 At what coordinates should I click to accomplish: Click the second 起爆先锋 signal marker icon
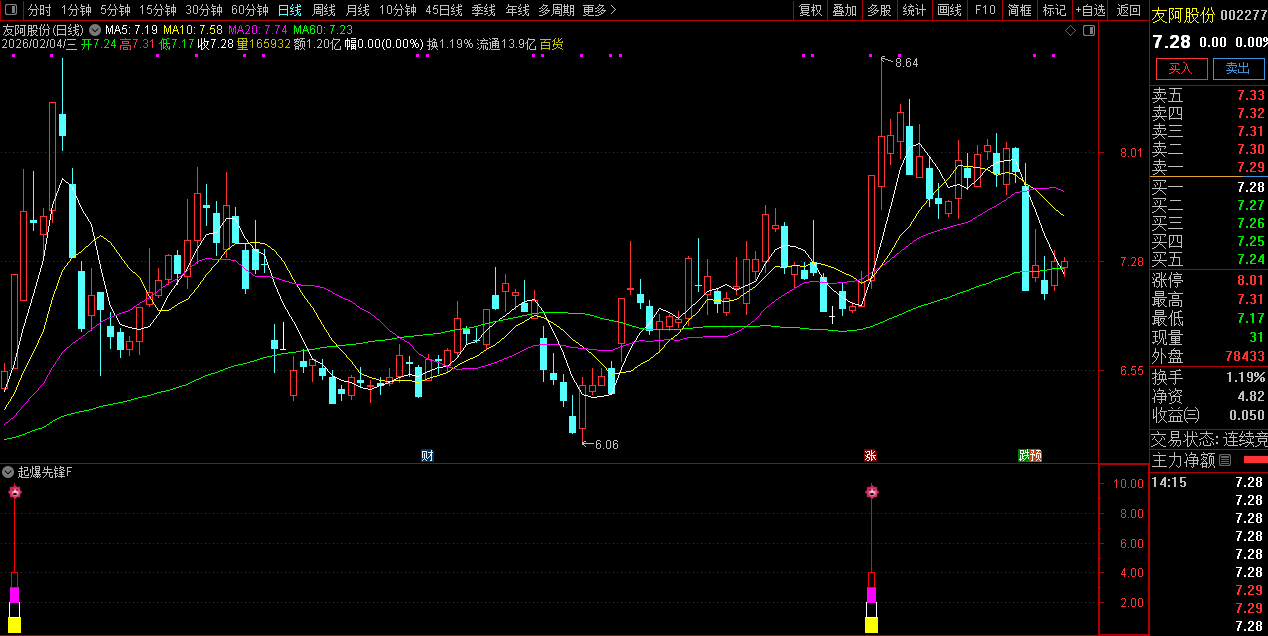coord(871,491)
